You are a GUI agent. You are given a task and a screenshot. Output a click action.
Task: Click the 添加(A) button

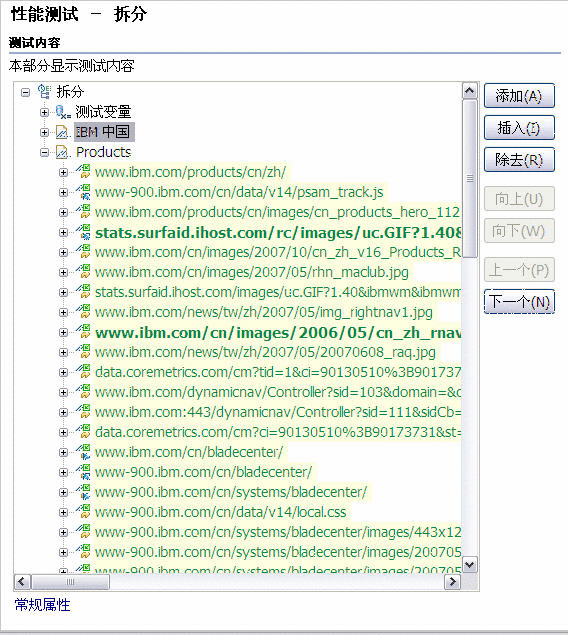click(519, 96)
